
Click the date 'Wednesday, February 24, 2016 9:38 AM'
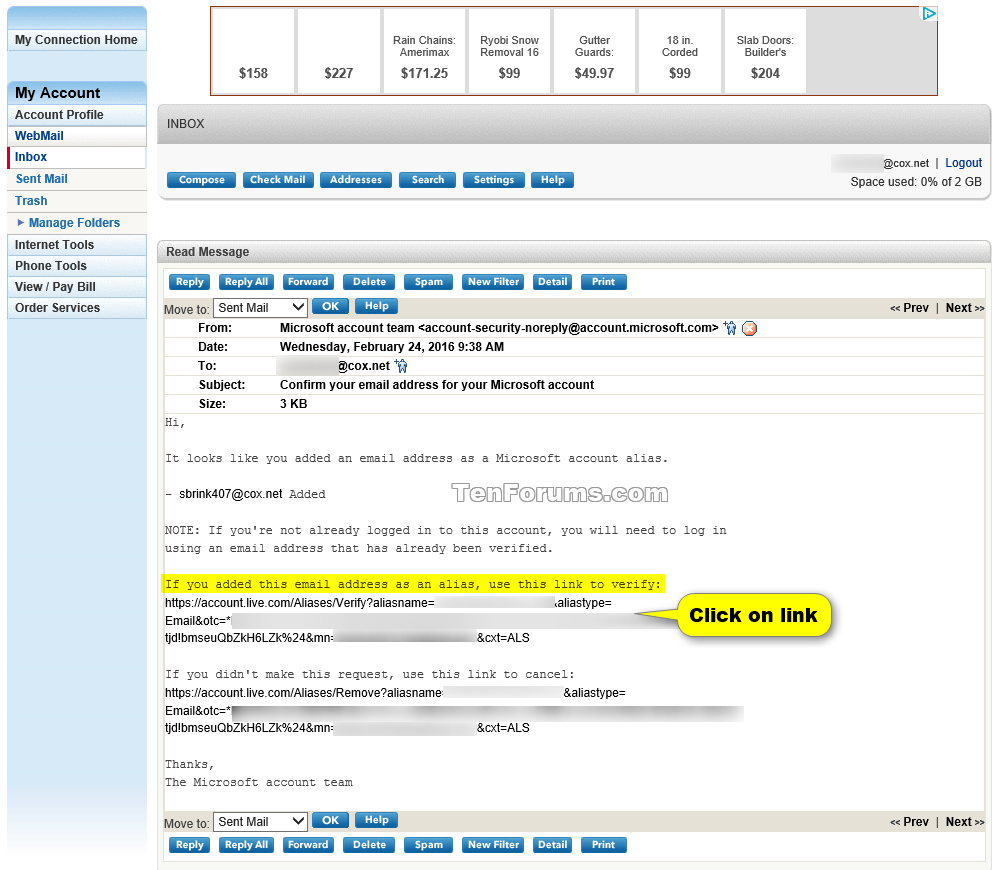(392, 347)
